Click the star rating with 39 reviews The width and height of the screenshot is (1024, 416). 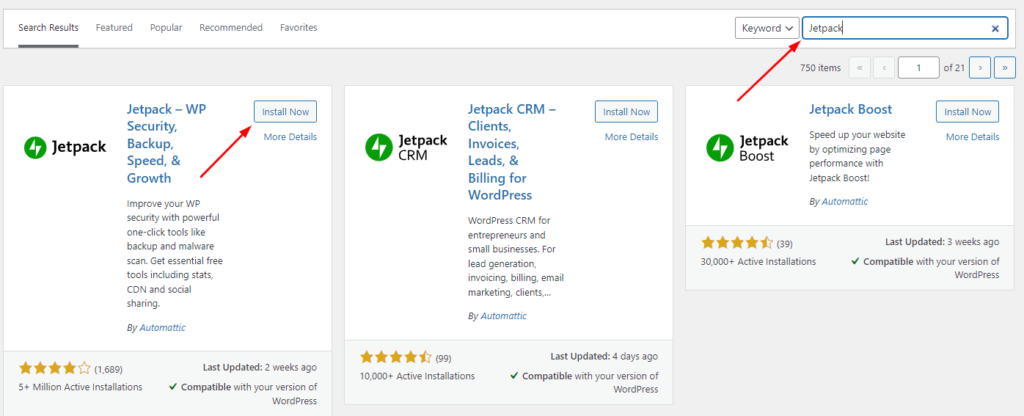pyautogui.click(x=737, y=244)
